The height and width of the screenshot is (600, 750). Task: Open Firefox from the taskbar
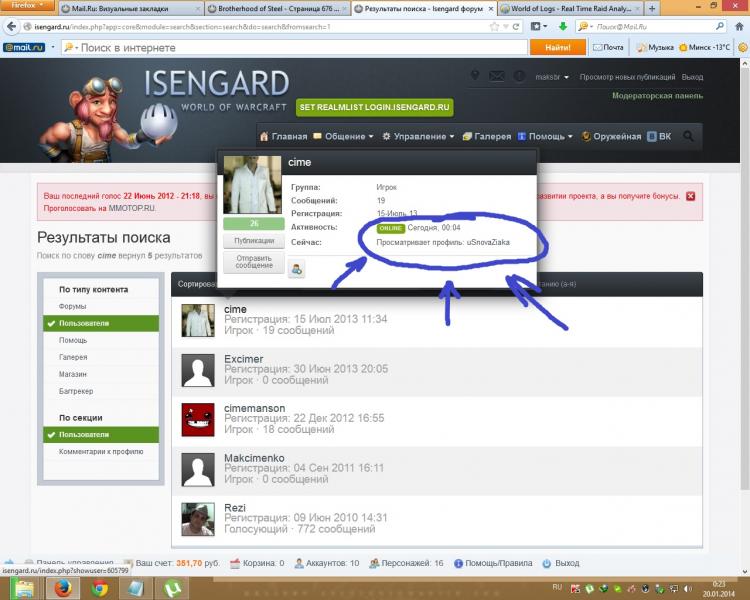[x=63, y=588]
